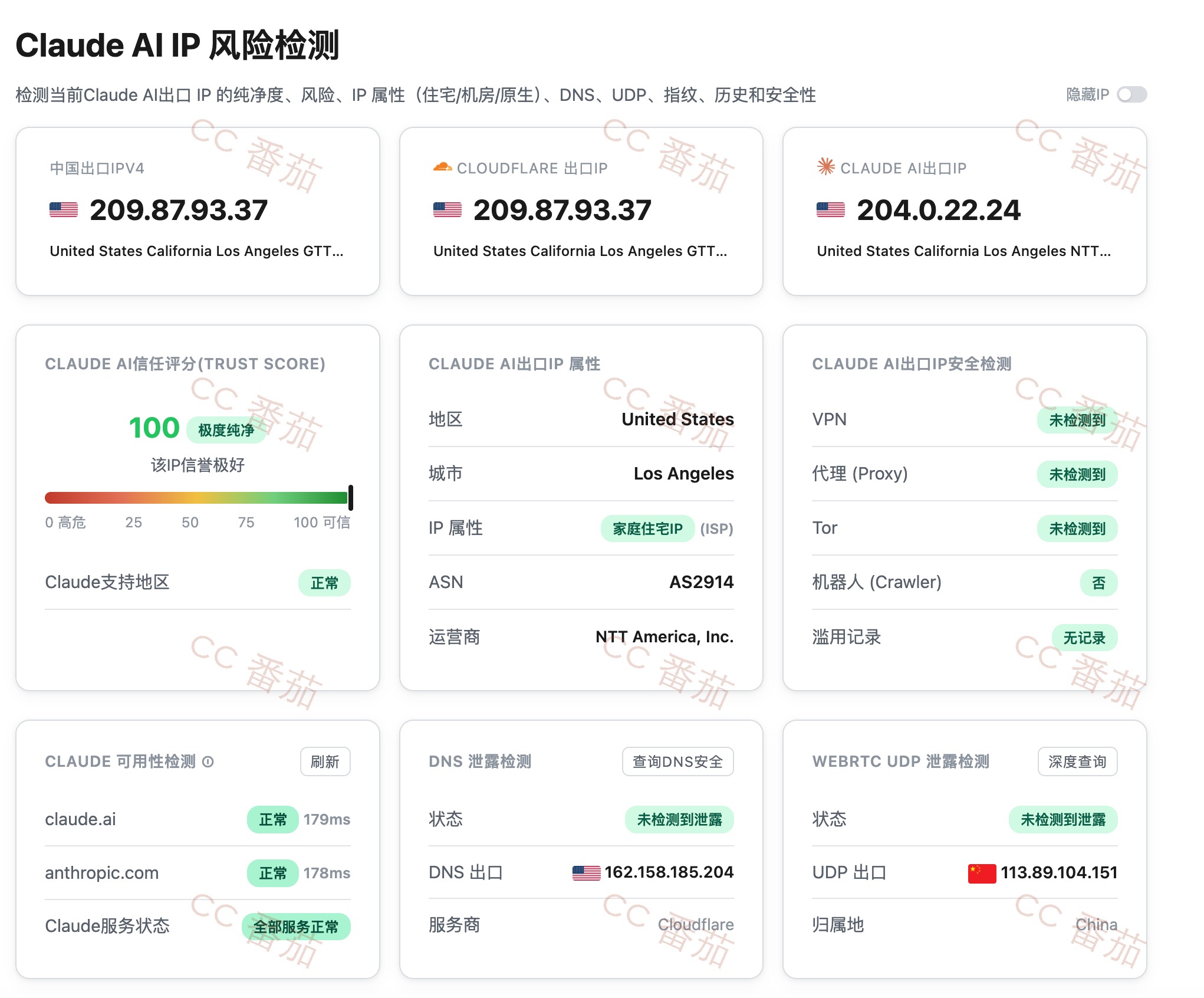Screen dimensions: 1204x998
Task: Click the 否 badge for 机器人 (Crawler)
Action: [x=1098, y=583]
